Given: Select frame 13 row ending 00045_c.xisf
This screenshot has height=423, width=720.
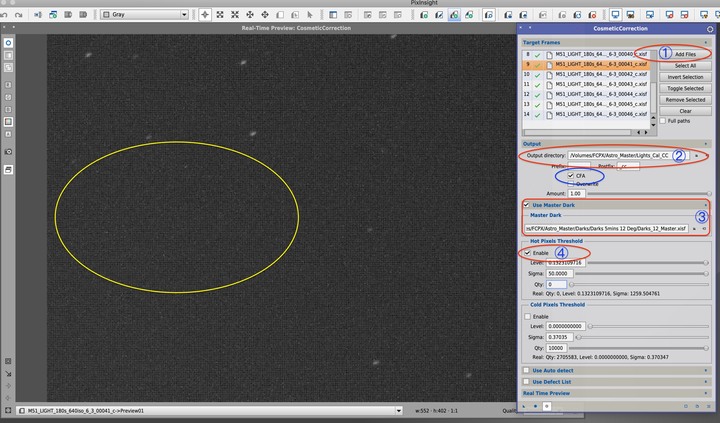Looking at the screenshot, I should click(x=586, y=104).
